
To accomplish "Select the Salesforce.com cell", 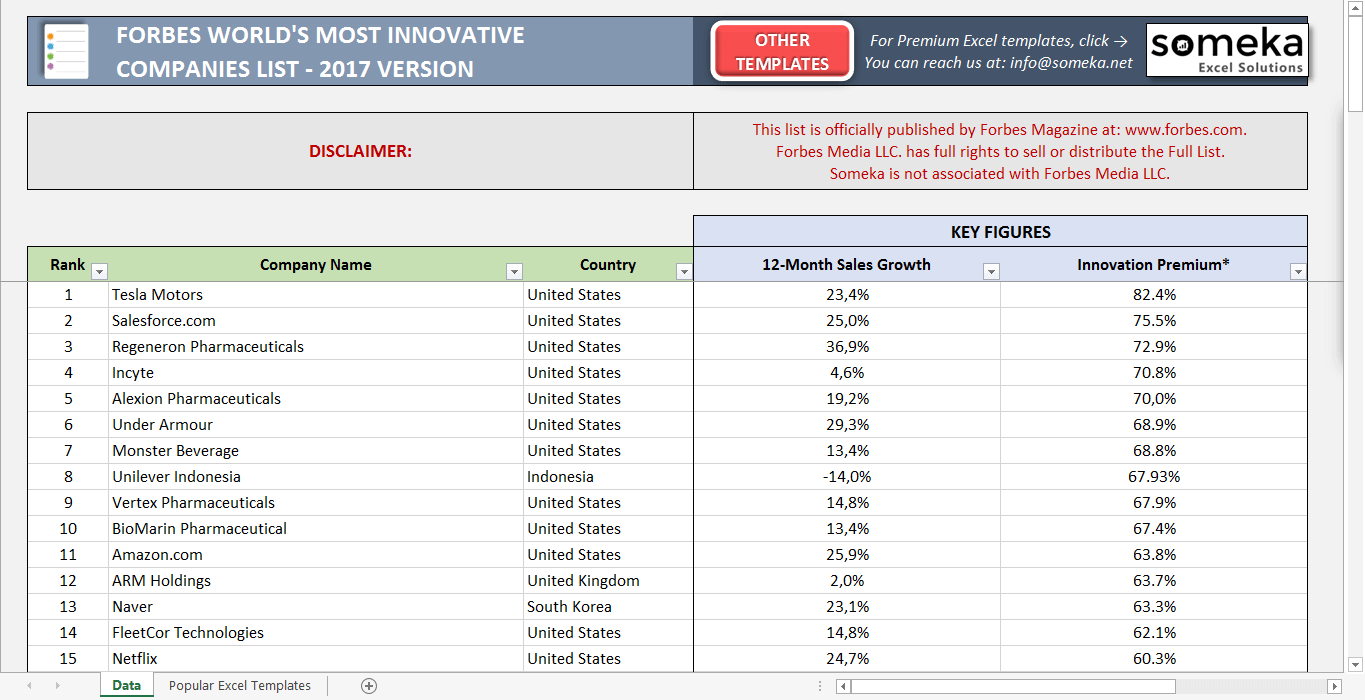I will click(316, 321).
